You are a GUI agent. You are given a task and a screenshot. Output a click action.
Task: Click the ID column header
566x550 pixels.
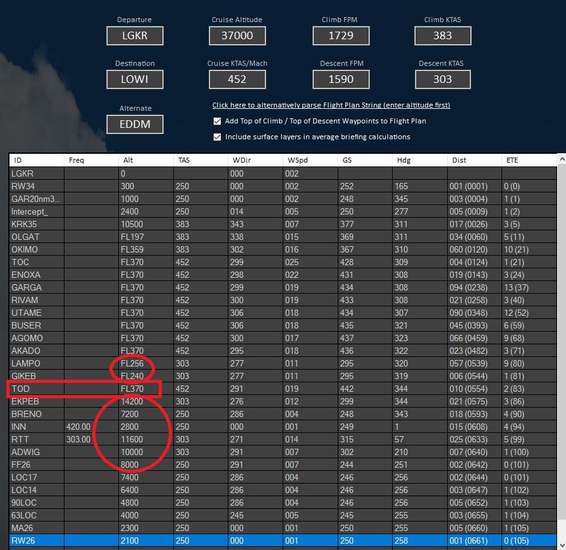(x=37, y=160)
